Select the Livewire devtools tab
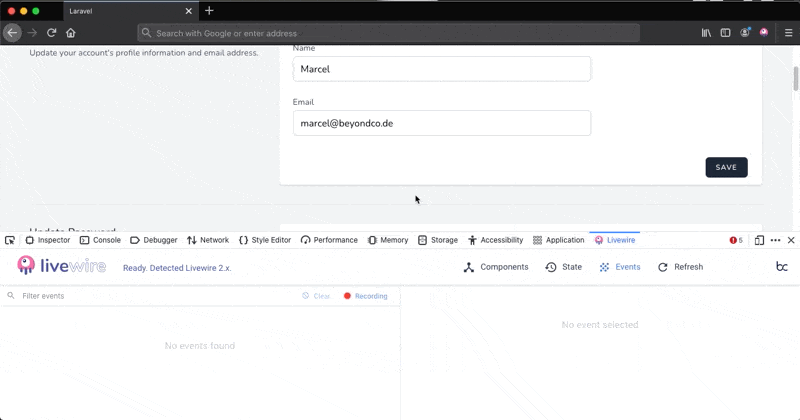This screenshot has width=800, height=420. (615, 240)
